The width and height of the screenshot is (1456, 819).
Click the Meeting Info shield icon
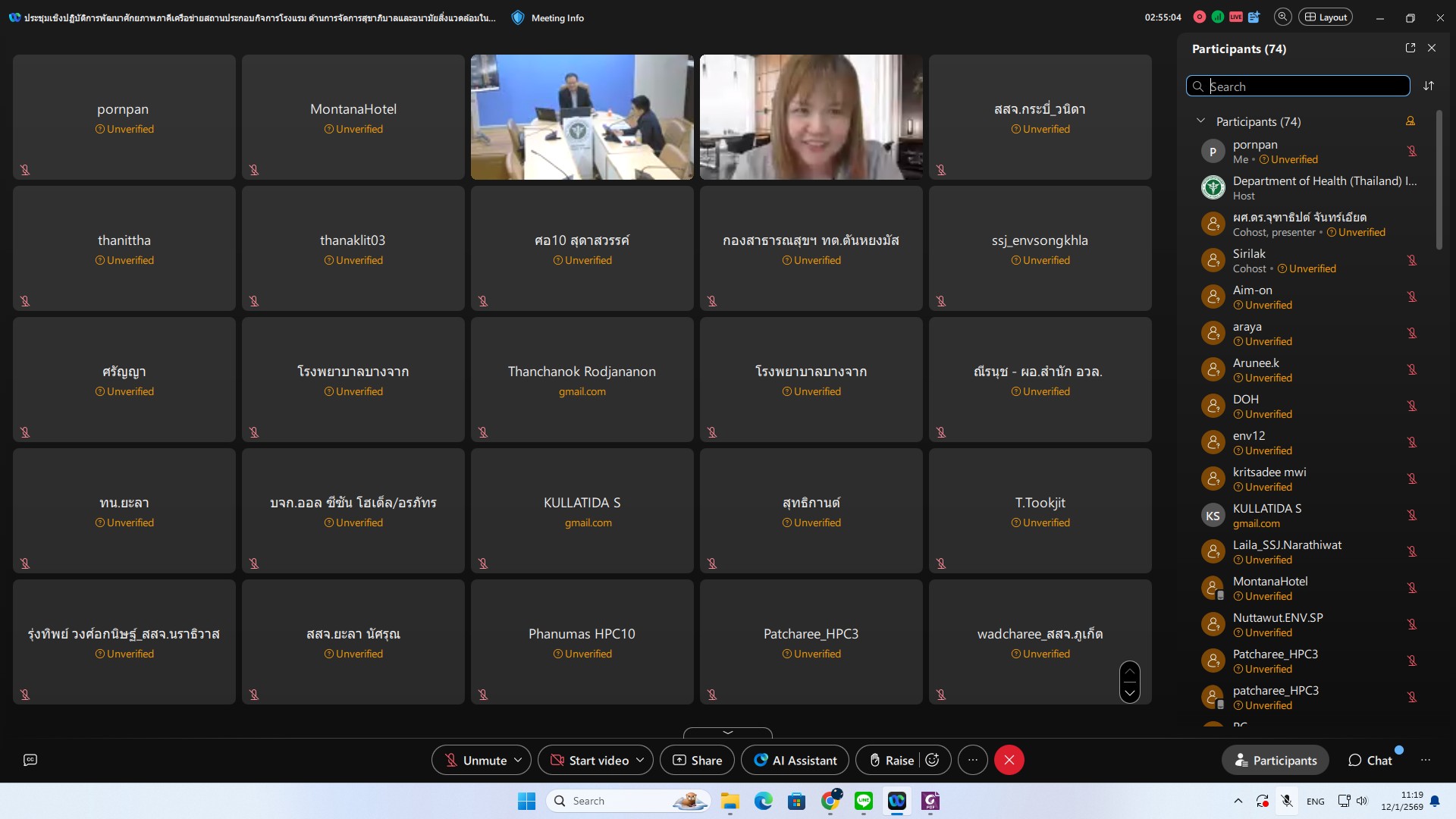click(x=518, y=17)
